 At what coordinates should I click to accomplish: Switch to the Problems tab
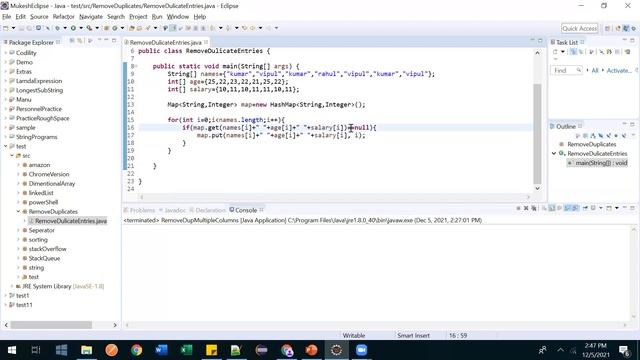click(x=140, y=210)
